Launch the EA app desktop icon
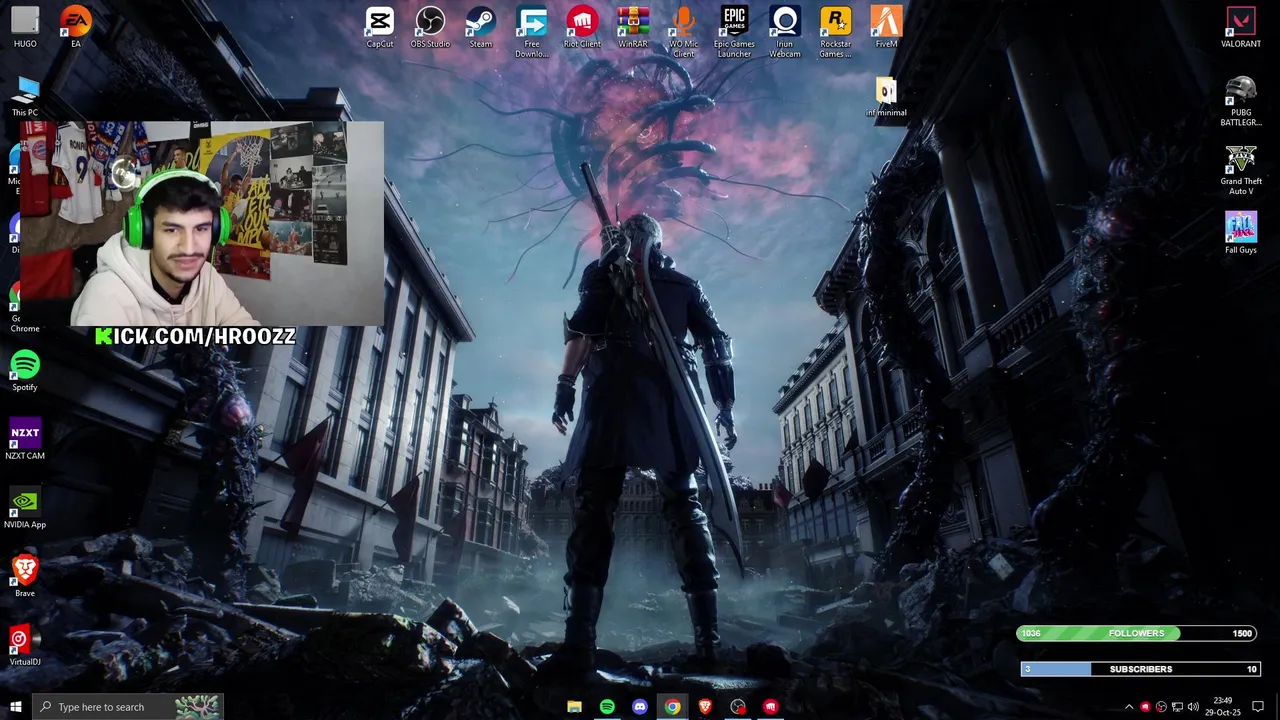Image resolution: width=1280 pixels, height=720 pixels. (75, 27)
